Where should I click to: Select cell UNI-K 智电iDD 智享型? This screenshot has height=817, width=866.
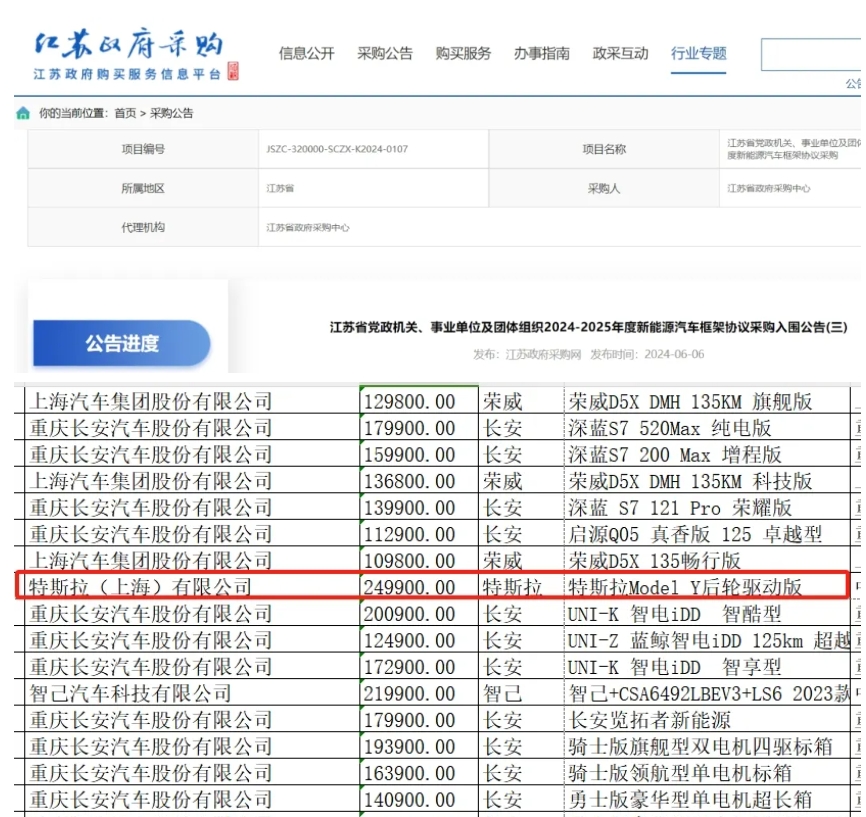click(x=707, y=667)
